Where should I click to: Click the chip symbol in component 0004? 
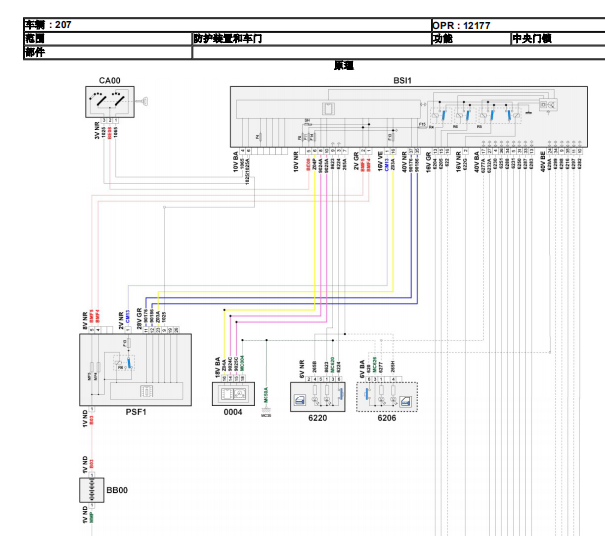[226, 394]
